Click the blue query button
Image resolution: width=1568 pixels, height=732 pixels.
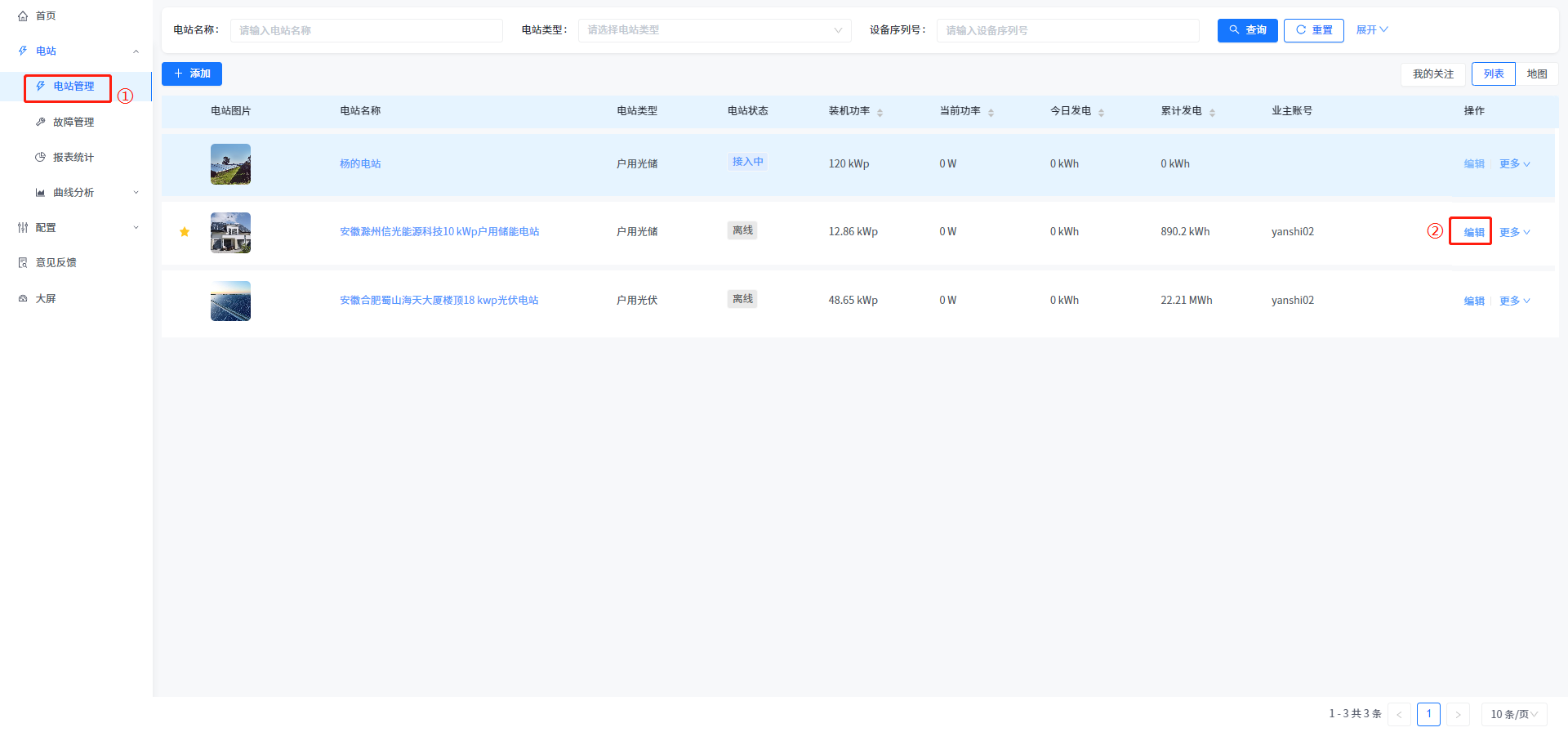point(1247,30)
